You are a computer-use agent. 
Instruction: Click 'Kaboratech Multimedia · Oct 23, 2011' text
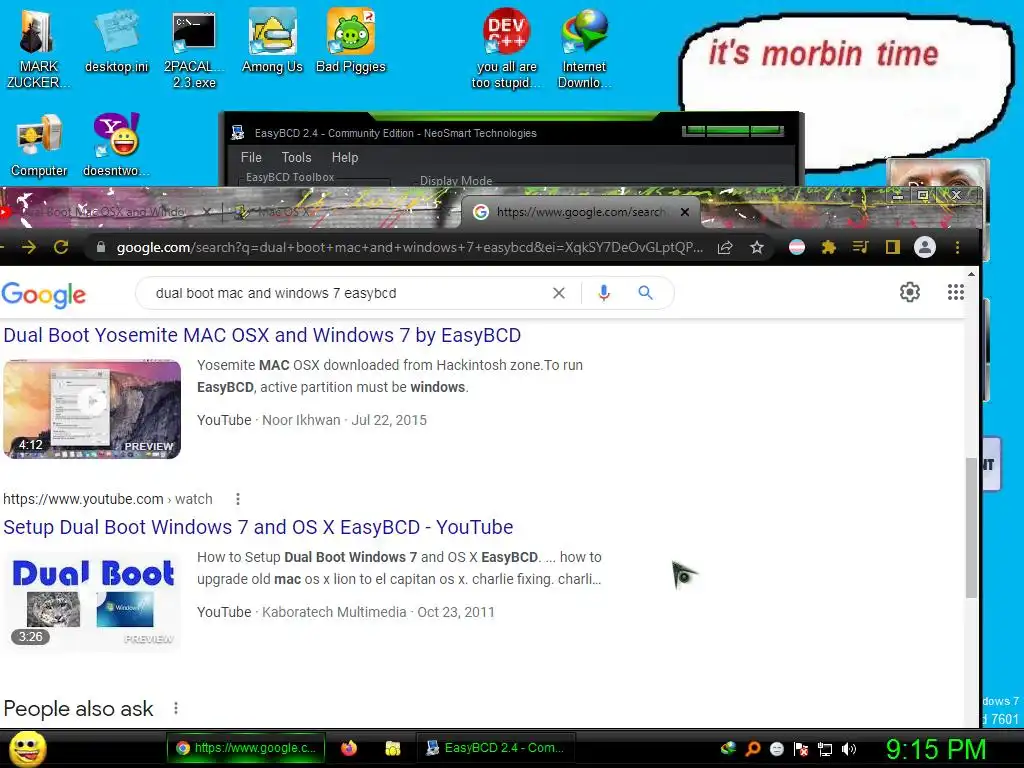click(x=378, y=612)
